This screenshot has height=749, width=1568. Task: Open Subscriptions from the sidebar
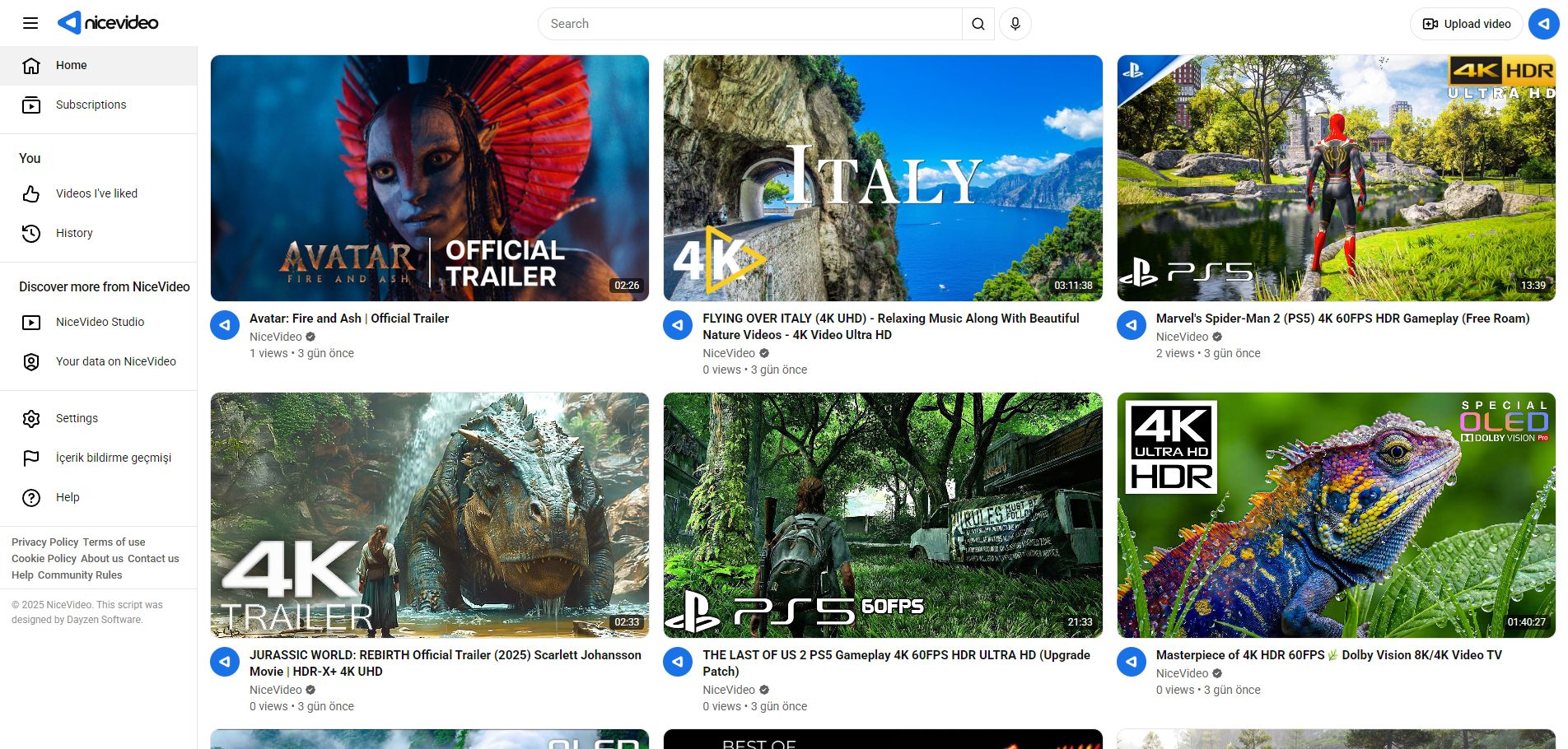[99, 105]
